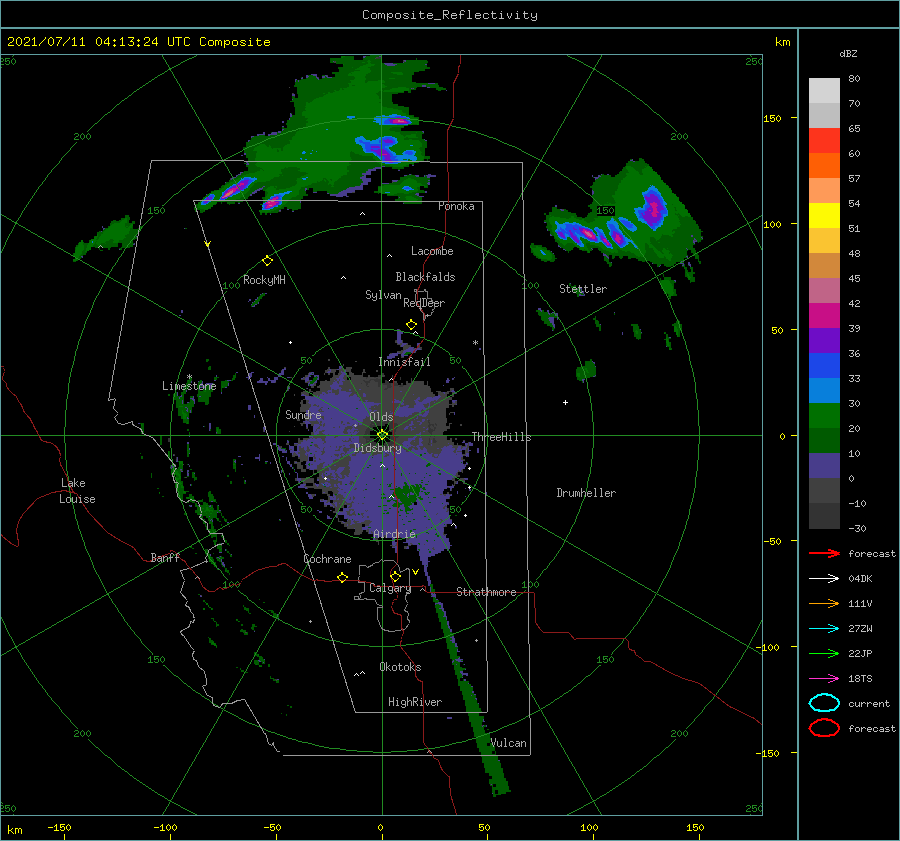The height and width of the screenshot is (841, 900).
Task: Click the green 22JP arrow in the legend
Action: [x=824, y=653]
